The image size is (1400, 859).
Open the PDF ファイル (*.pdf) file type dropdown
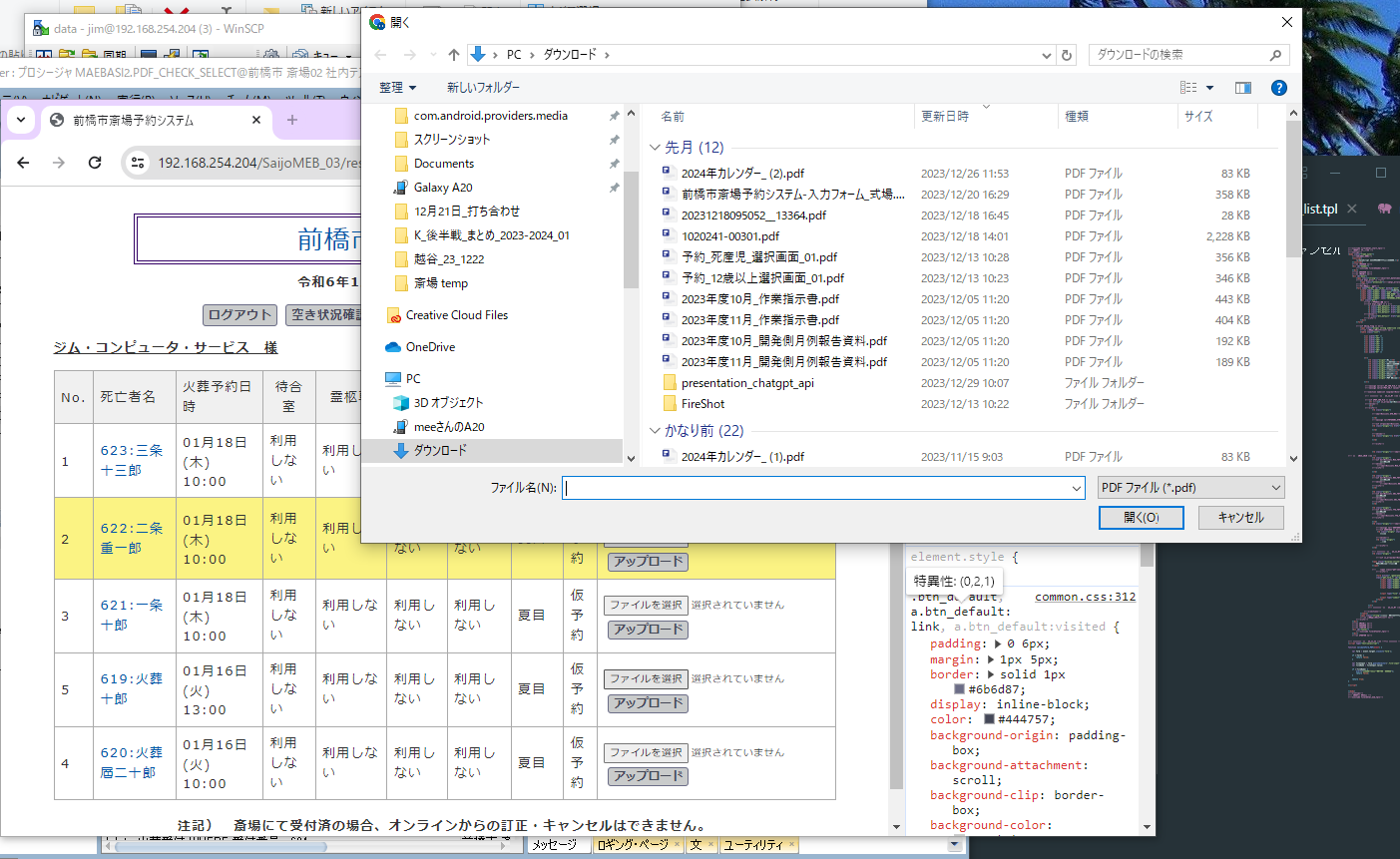pyautogui.click(x=1188, y=487)
